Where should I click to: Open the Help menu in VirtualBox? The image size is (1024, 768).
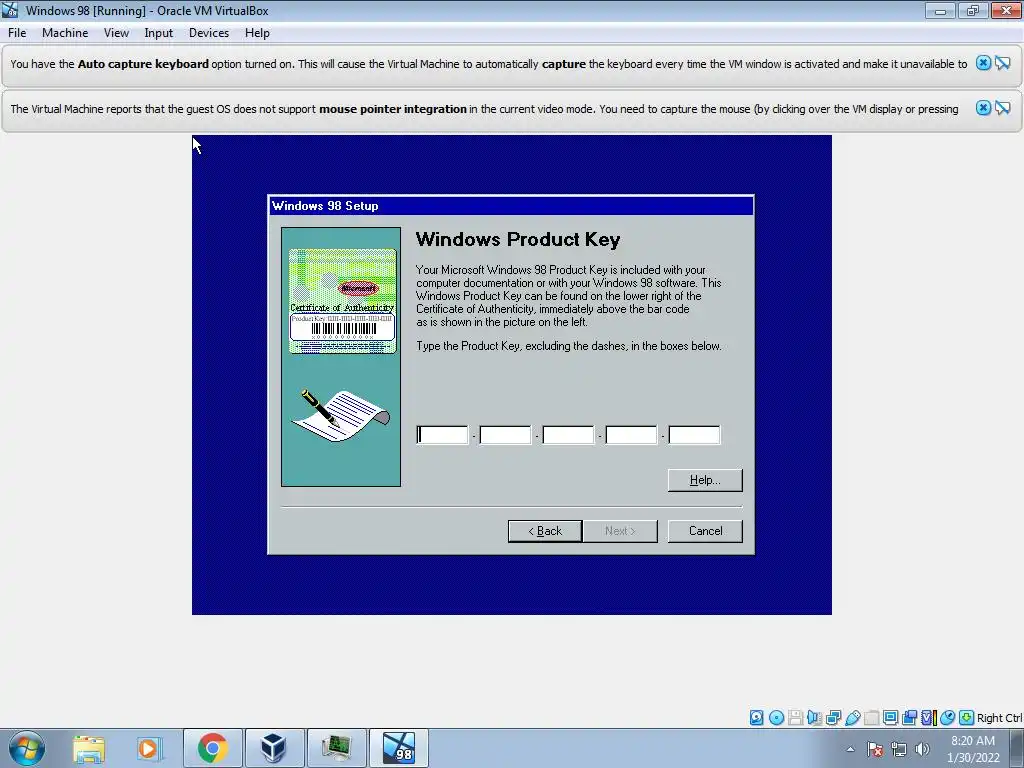257,33
